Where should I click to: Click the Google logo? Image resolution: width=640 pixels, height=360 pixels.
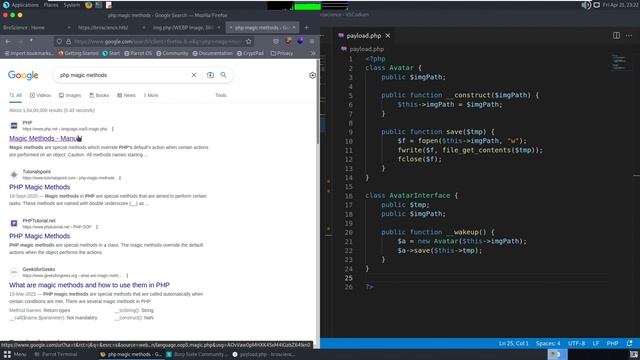(x=23, y=75)
